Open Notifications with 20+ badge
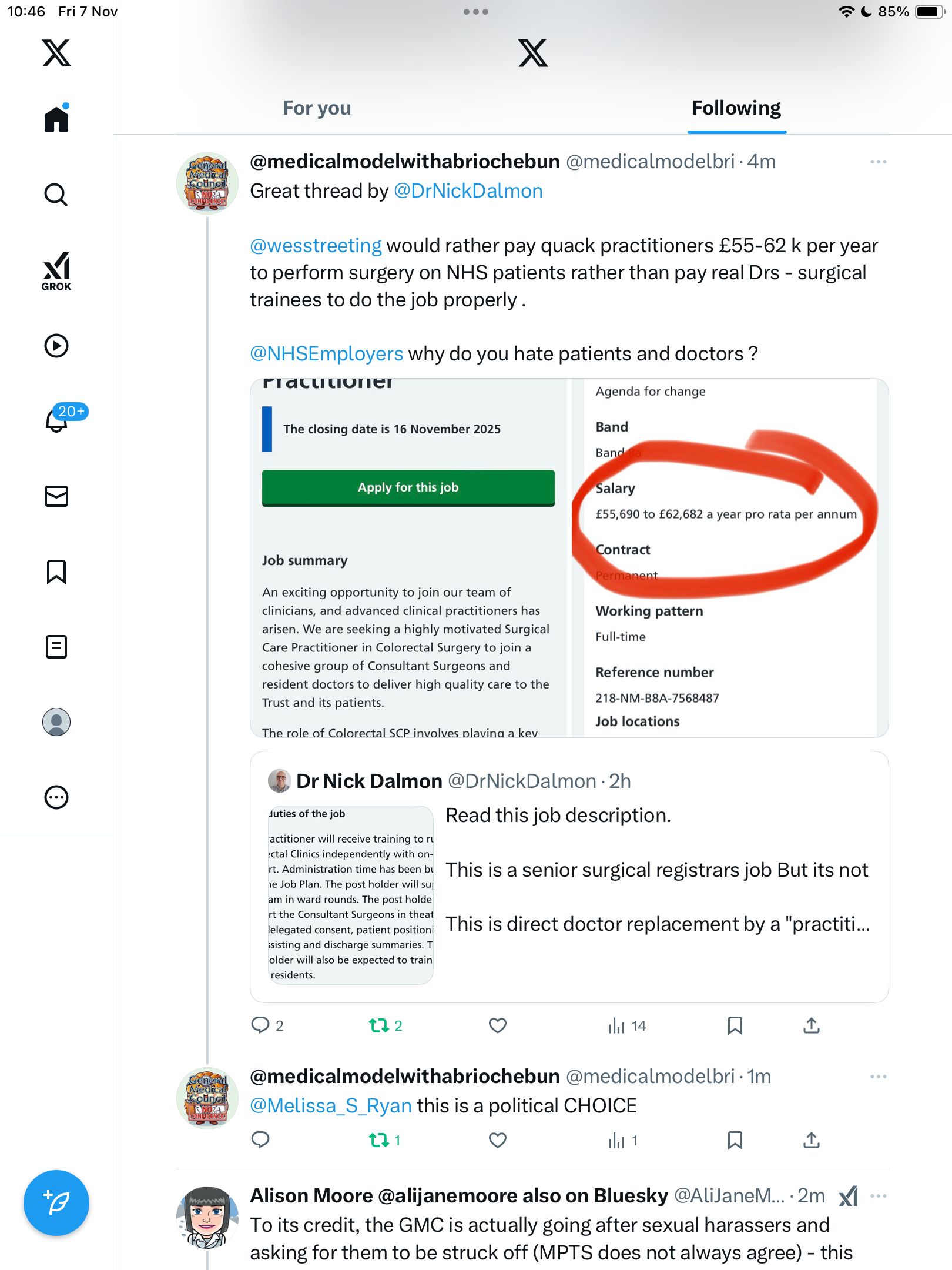Image resolution: width=952 pixels, height=1270 pixels. [58, 420]
